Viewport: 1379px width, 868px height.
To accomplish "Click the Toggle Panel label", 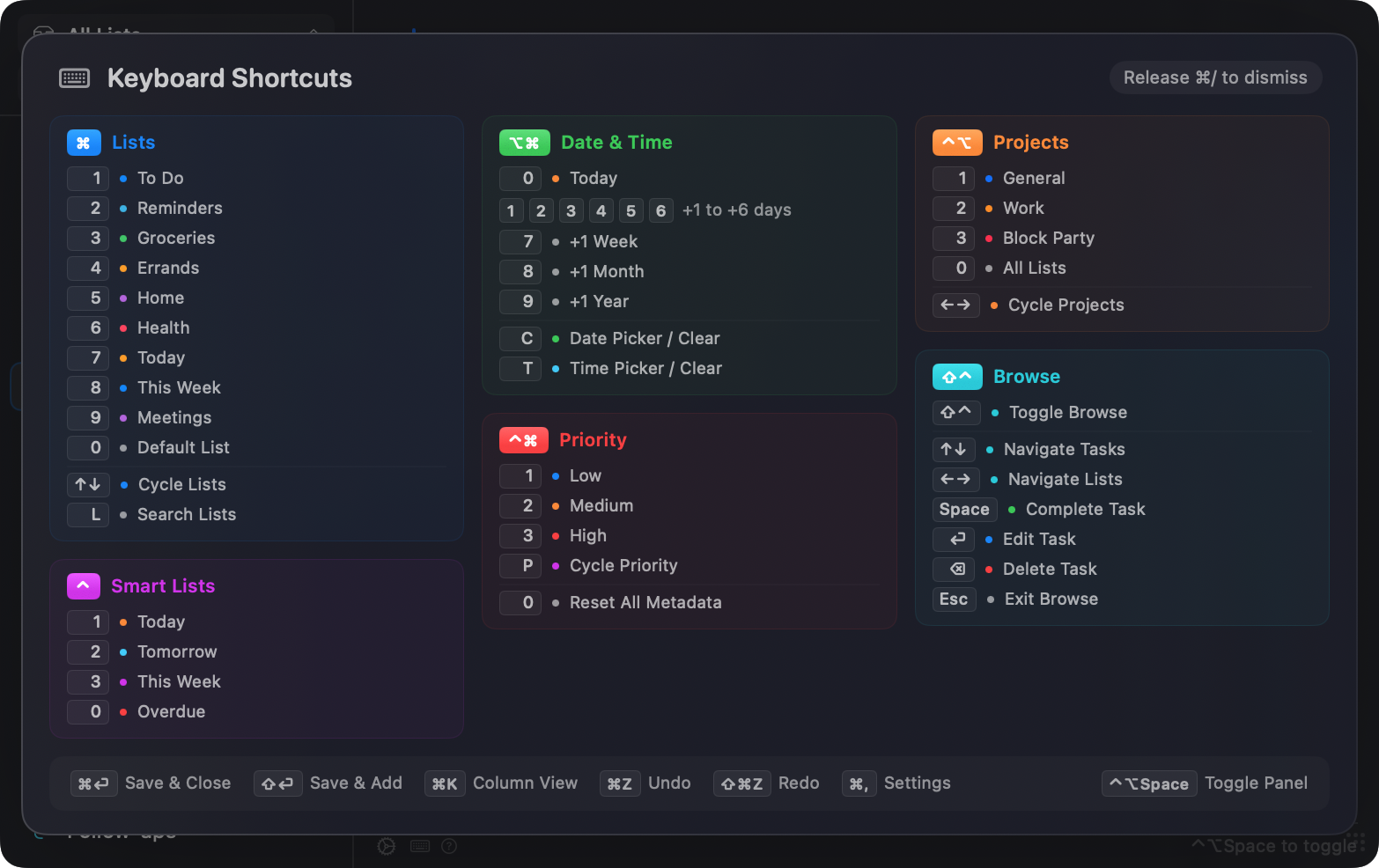I will [1256, 783].
